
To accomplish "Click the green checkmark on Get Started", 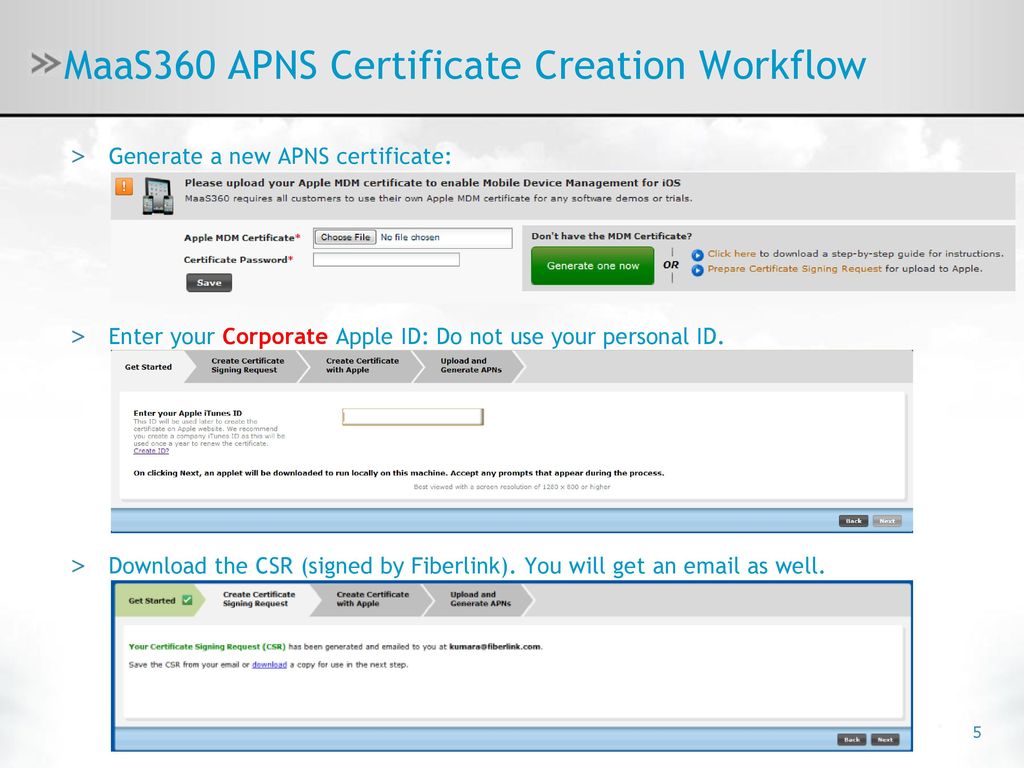I will coord(187,600).
